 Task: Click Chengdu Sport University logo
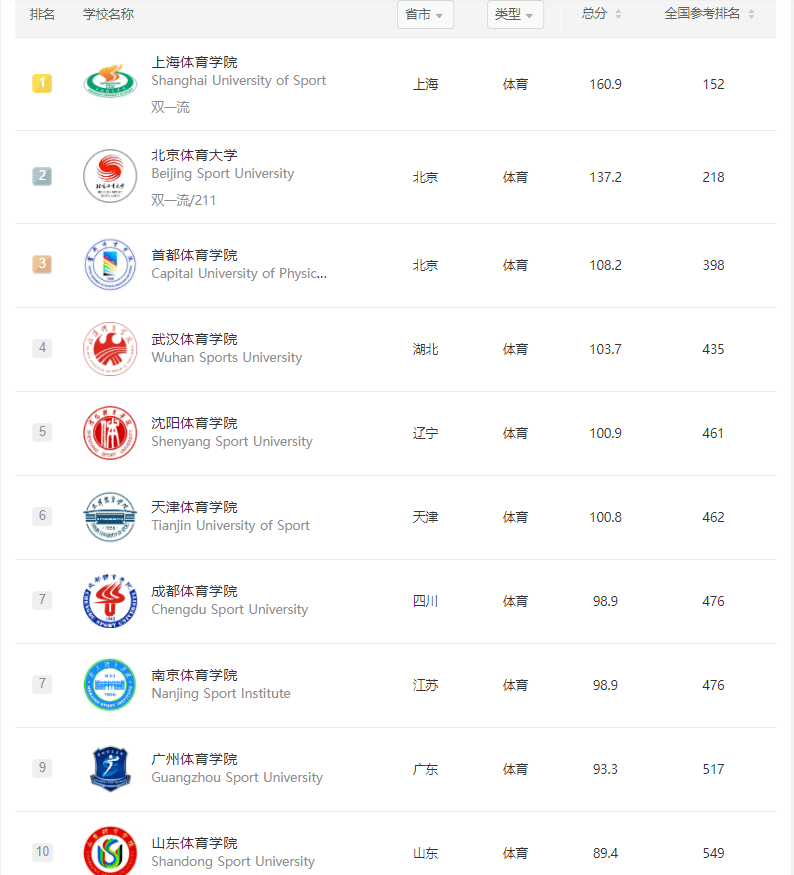click(x=110, y=601)
